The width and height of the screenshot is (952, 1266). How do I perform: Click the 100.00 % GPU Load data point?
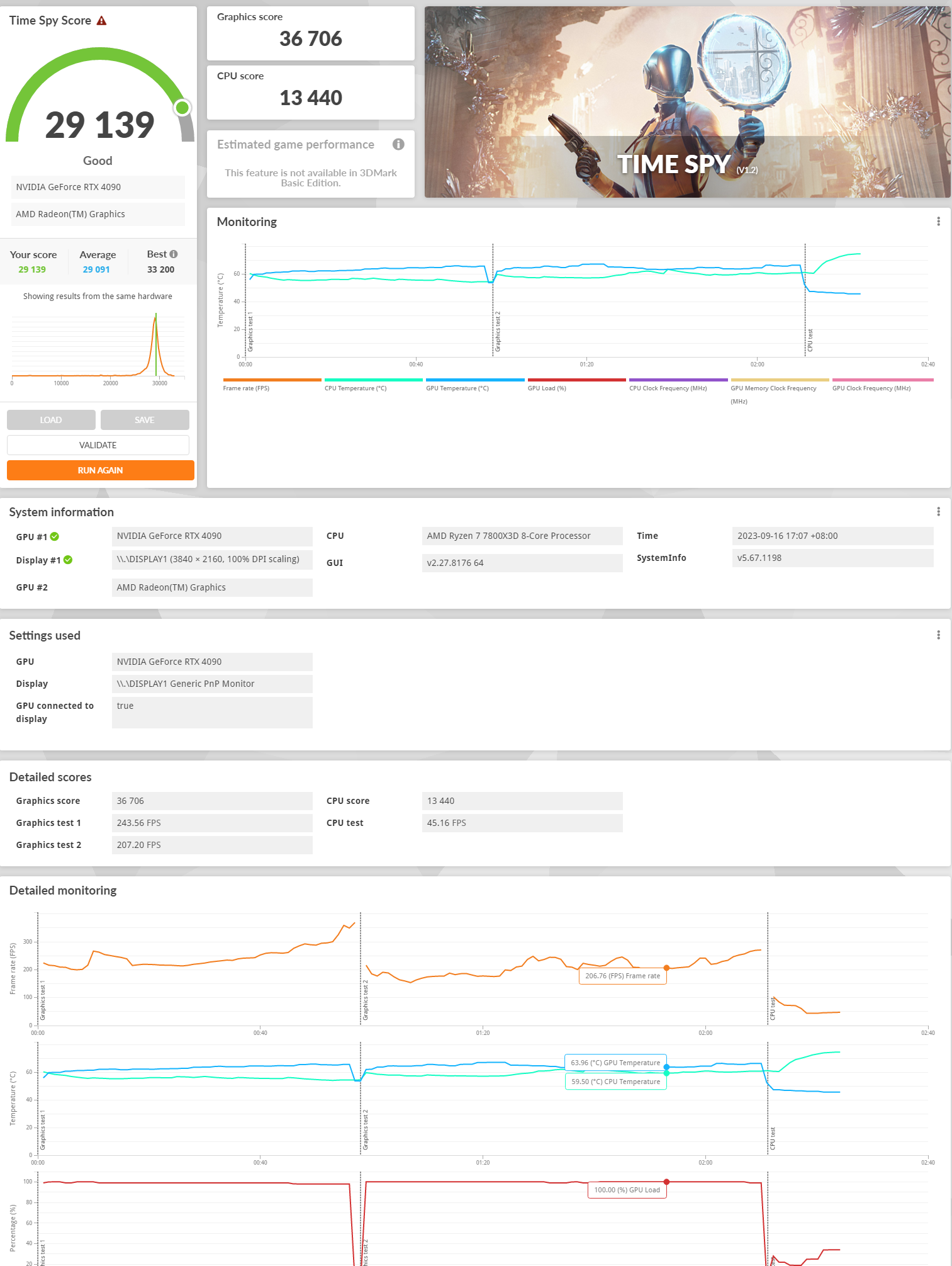tap(666, 1182)
